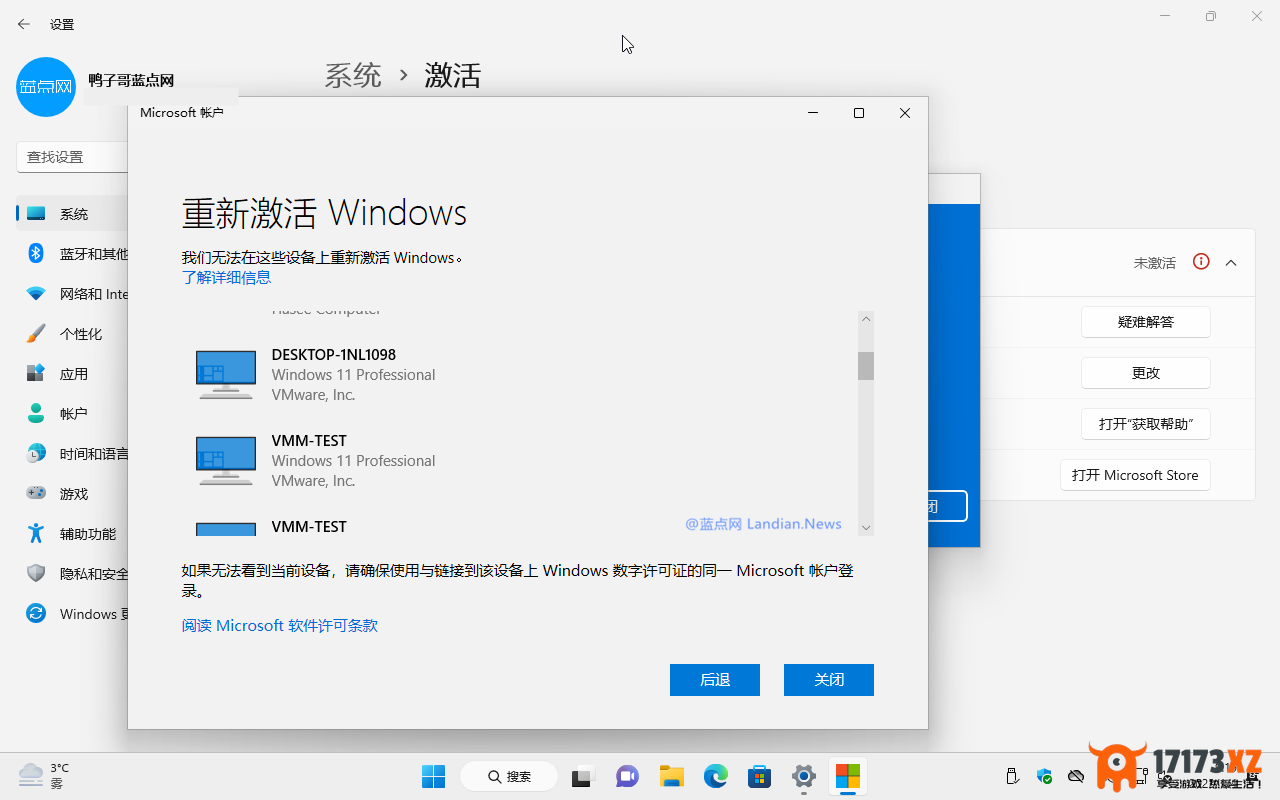Open 游戏 gaming settings
1280x800 pixels.
pyautogui.click(x=74, y=494)
